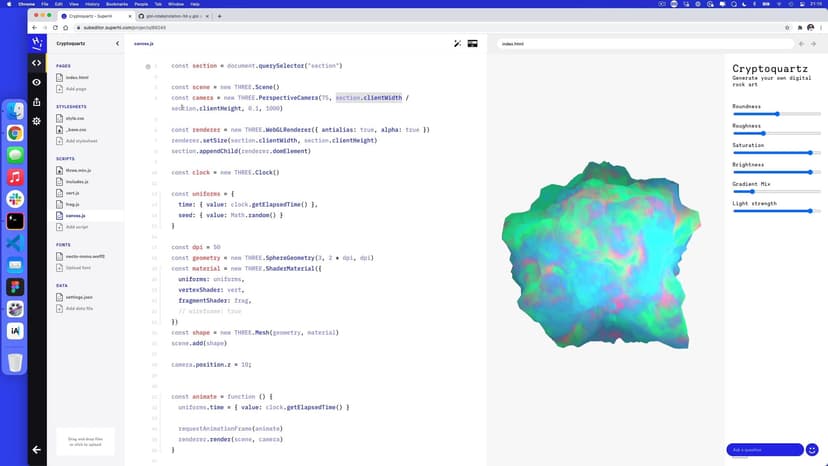Click the SuperHi logo icon
The width and height of the screenshot is (828, 466).
[x=37, y=43]
